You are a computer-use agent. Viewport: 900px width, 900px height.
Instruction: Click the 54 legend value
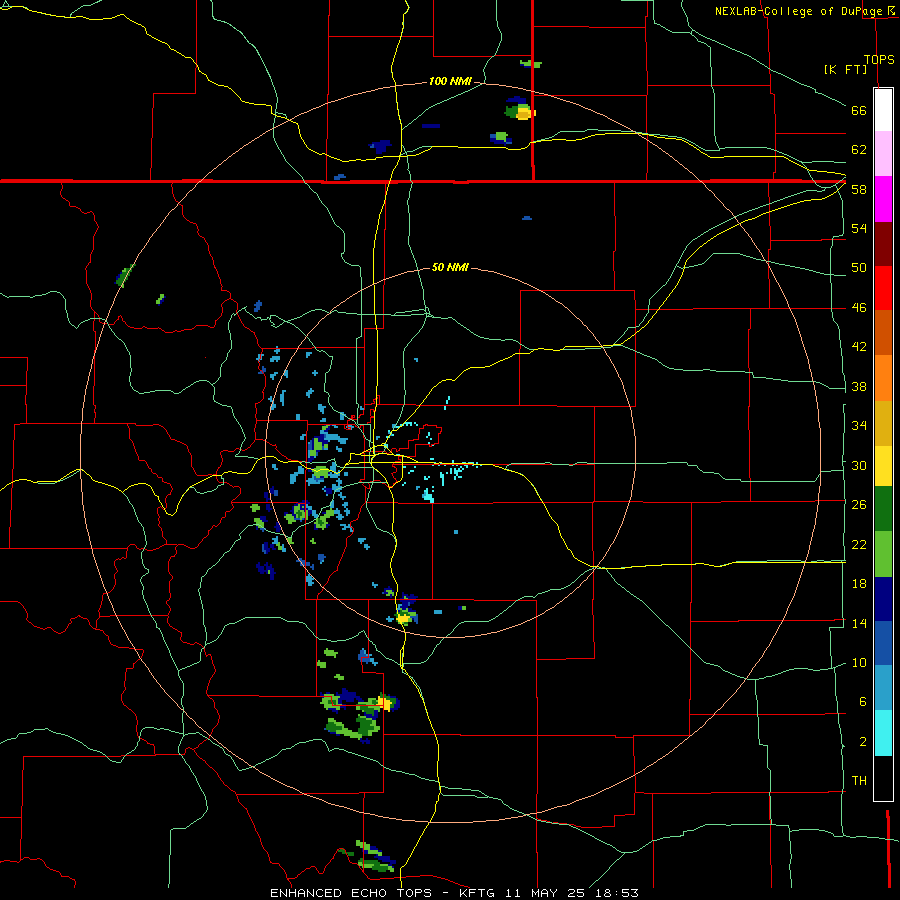click(859, 228)
